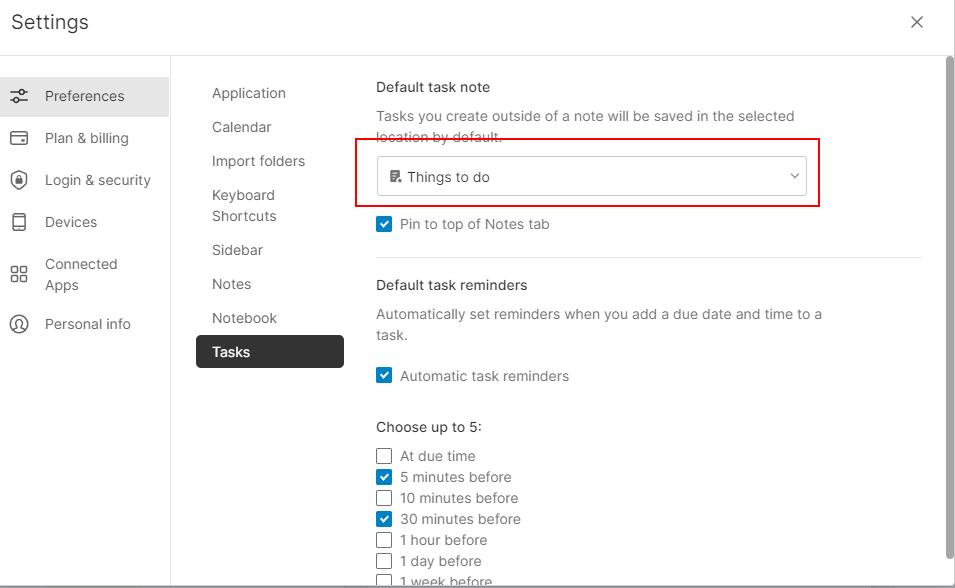The height and width of the screenshot is (588, 955).
Task: Click the note icon beside Things to do
Action: (395, 177)
